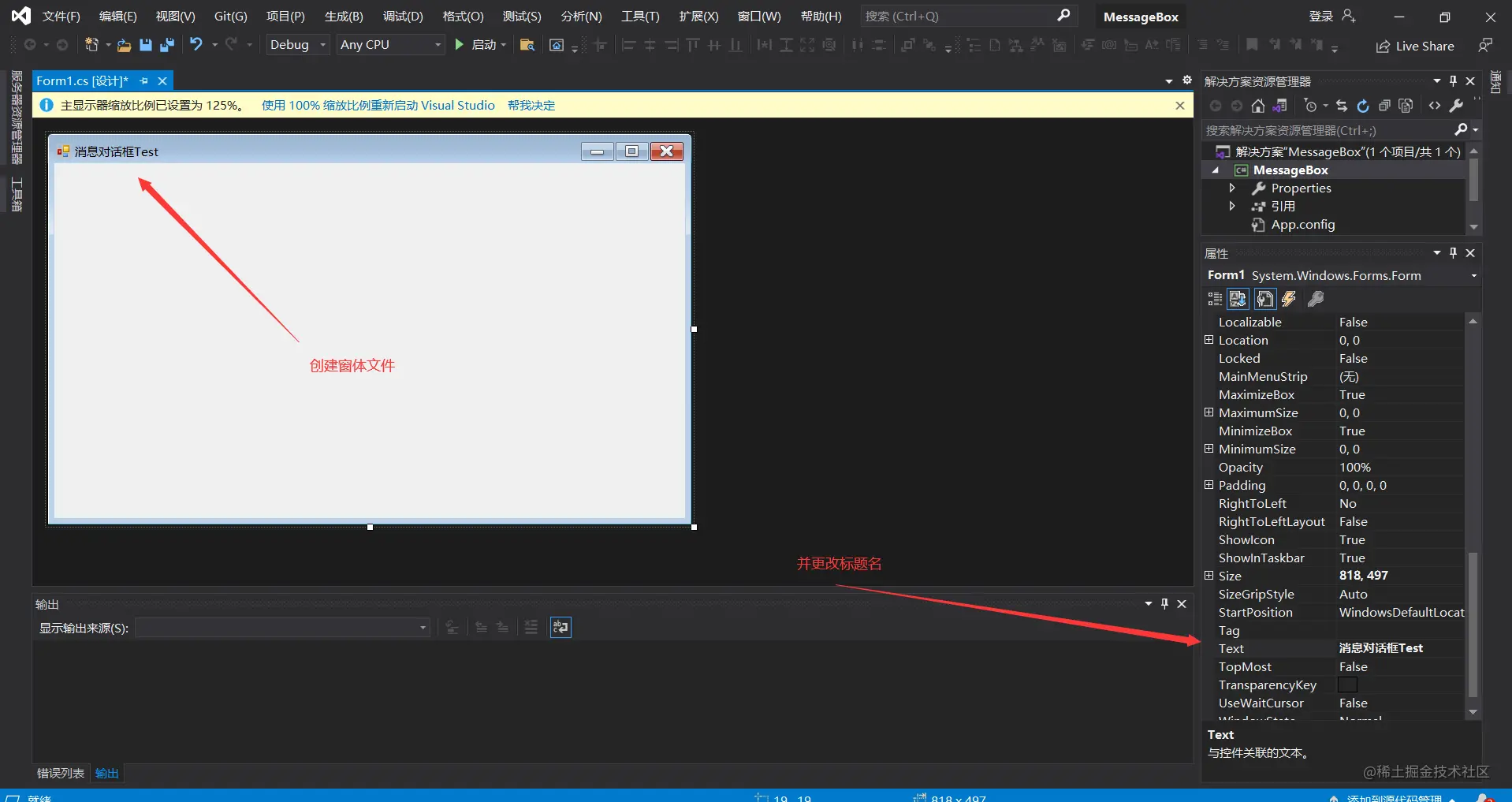
Task: Expand the Padding property
Action: (1208, 485)
